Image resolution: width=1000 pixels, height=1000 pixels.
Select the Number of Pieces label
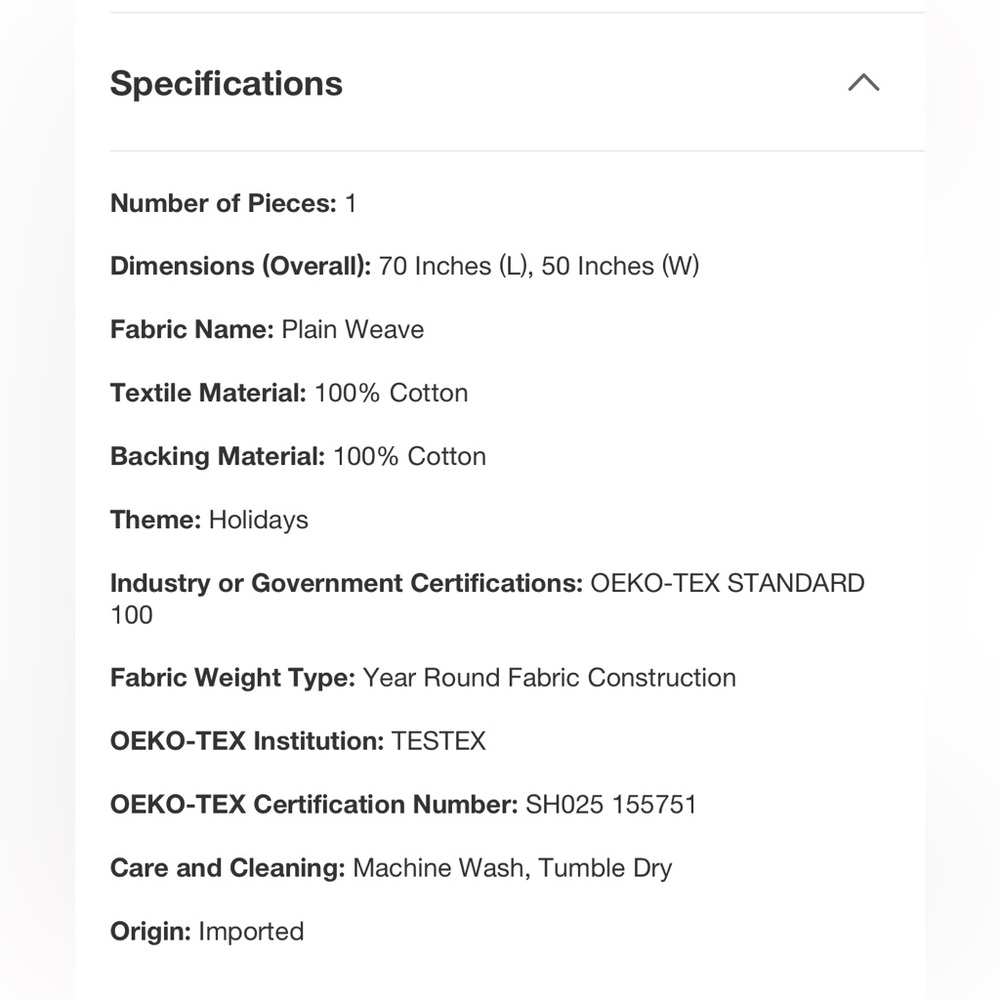223,203
